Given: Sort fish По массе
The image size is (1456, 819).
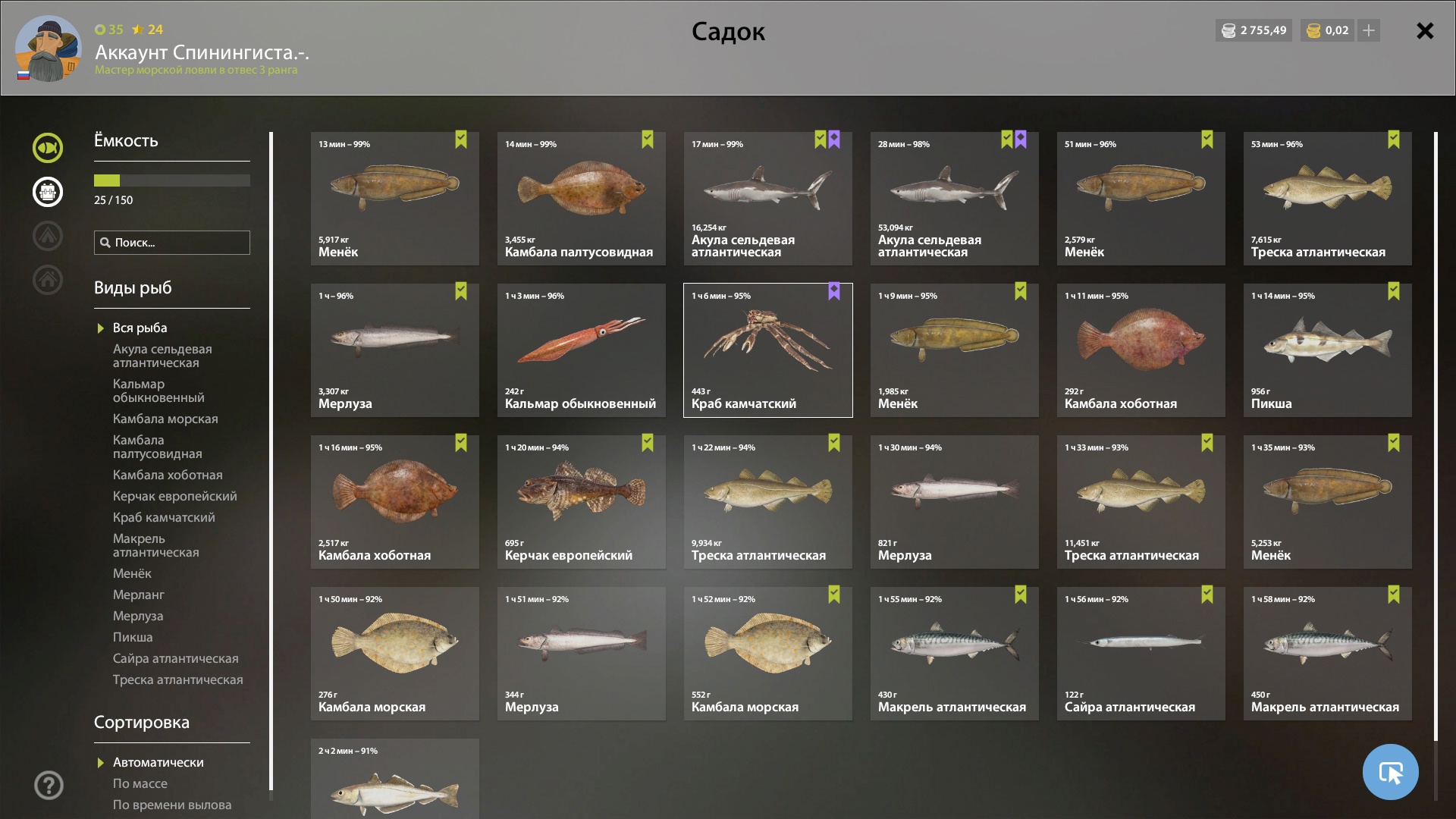Looking at the screenshot, I should pyautogui.click(x=140, y=783).
